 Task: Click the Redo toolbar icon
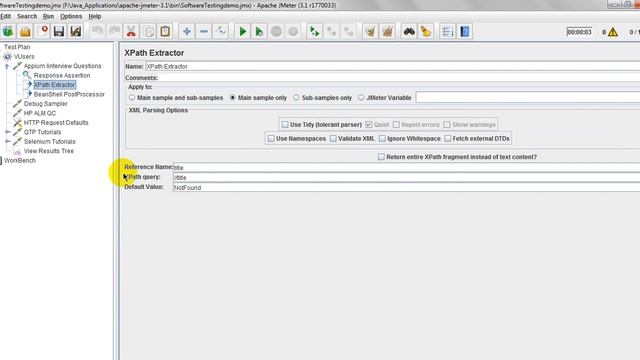coord(114,31)
